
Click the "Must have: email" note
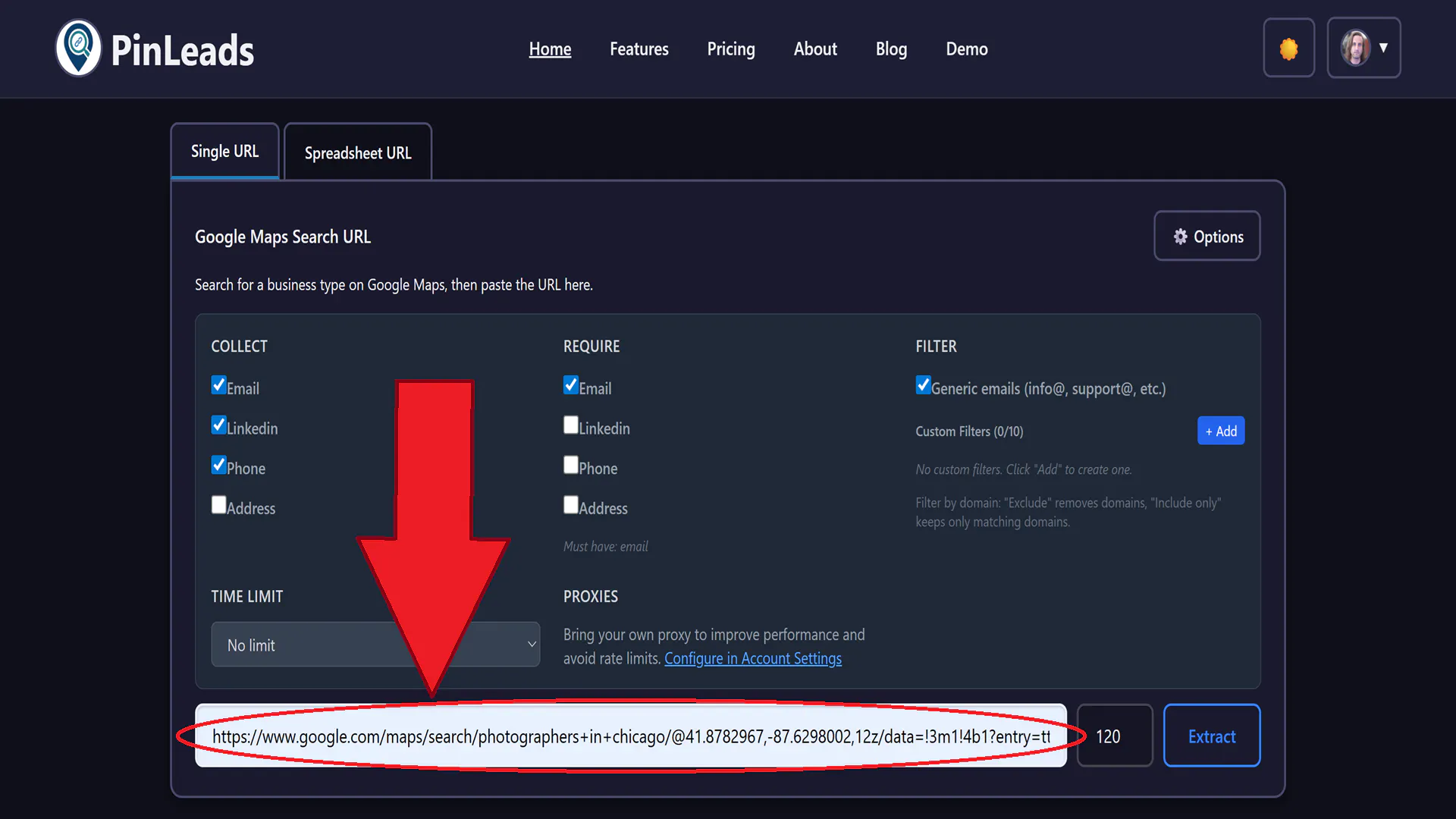click(606, 546)
